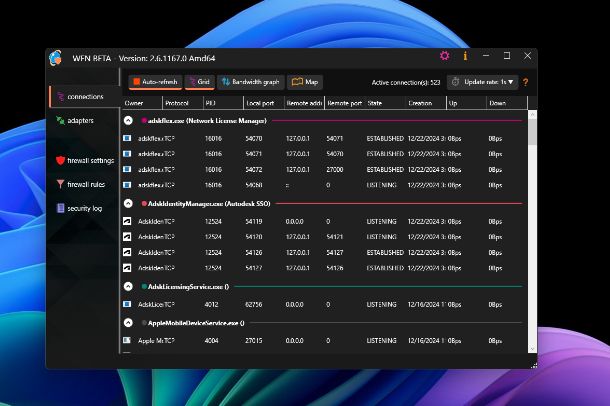Click the Active connection(s) count text
The image size is (610, 406).
(406, 82)
